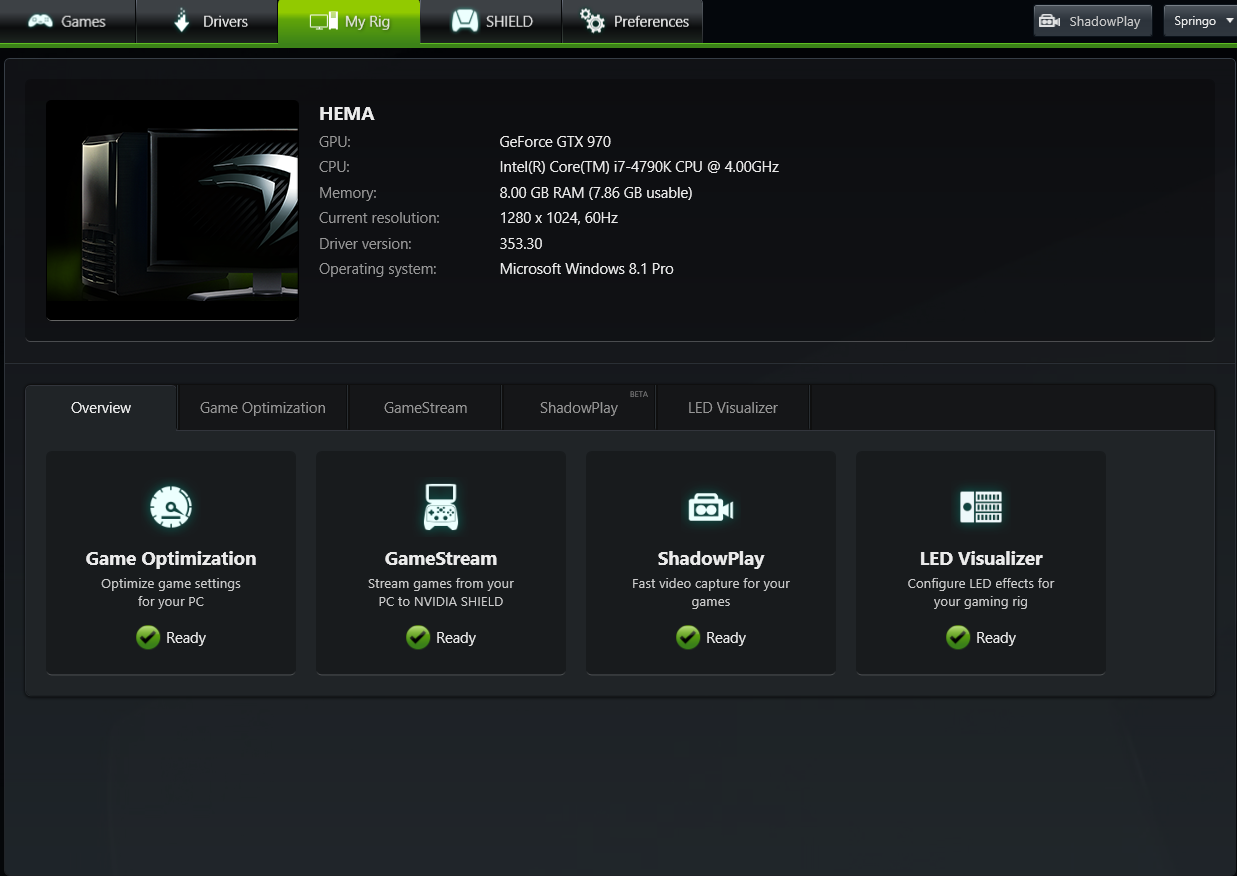
Task: Click the green check under ShadowPlay card
Action: point(688,637)
